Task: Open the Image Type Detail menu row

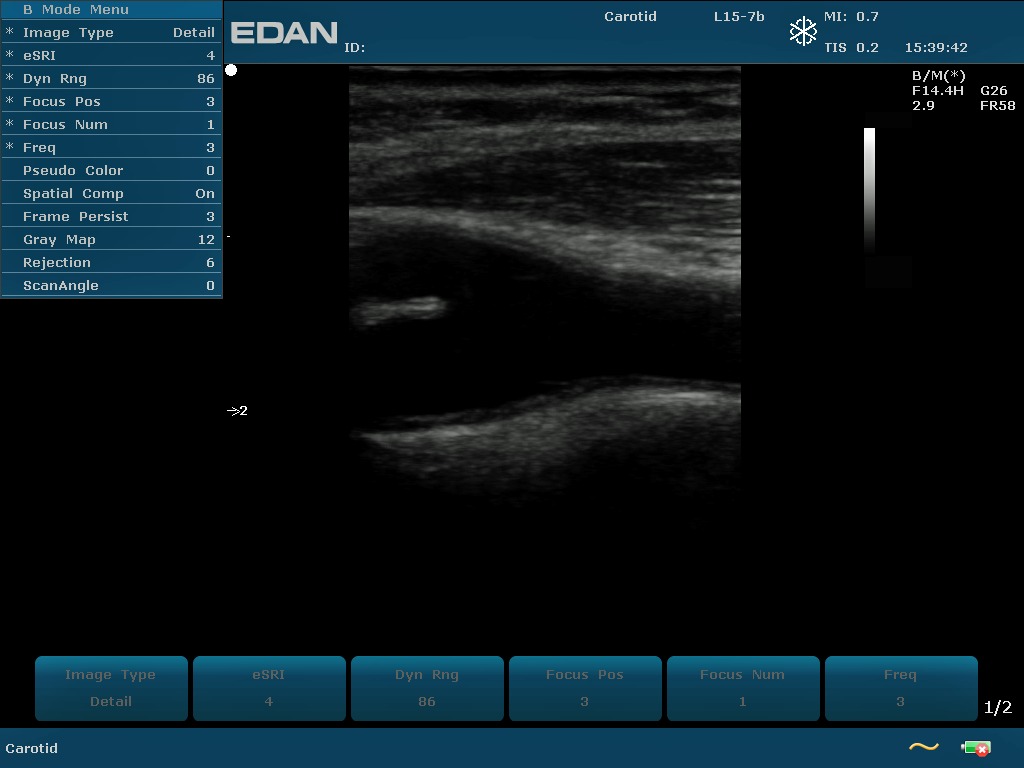Action: (x=111, y=33)
